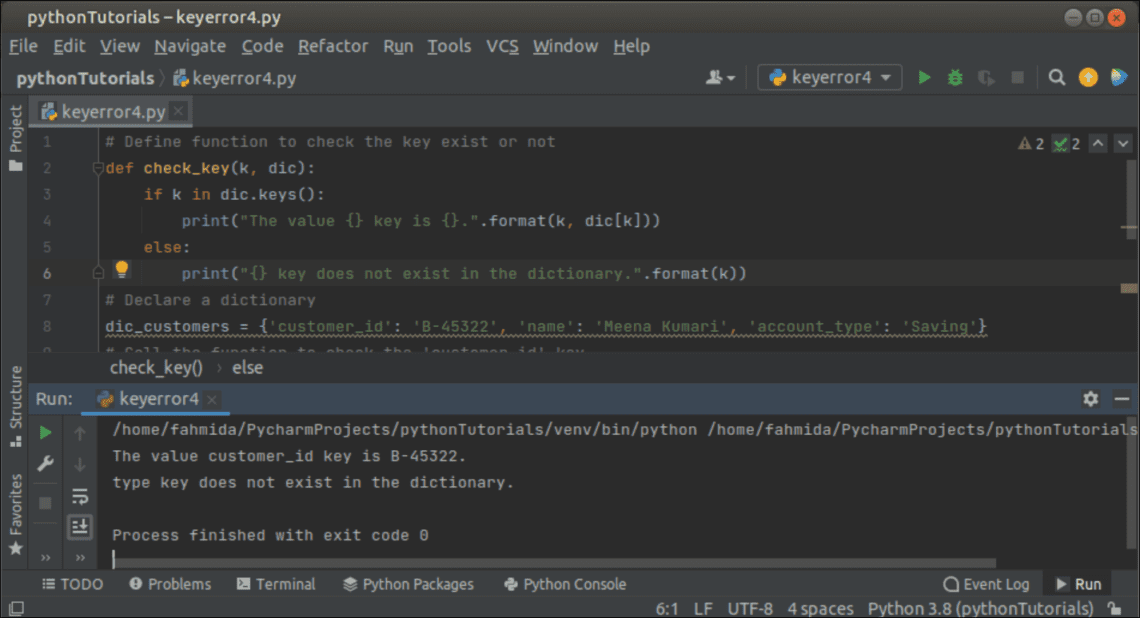Click keyerror4.py breadcrumb in navigation bar
This screenshot has height=618, width=1140.
[x=235, y=78]
